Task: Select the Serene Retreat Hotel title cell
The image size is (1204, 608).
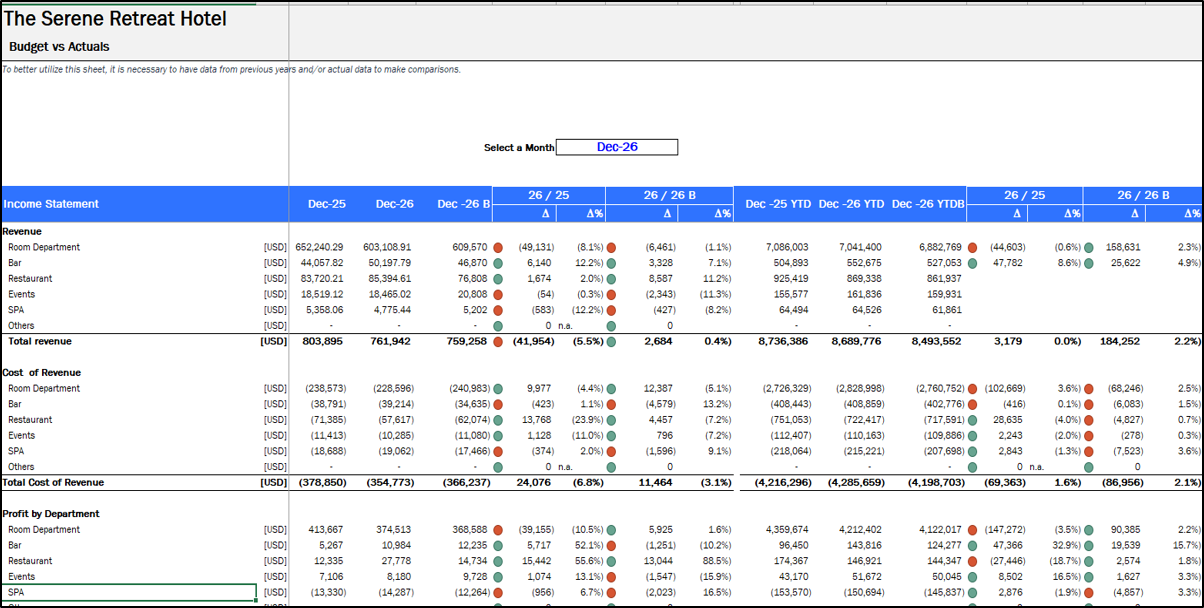Action: (x=115, y=19)
